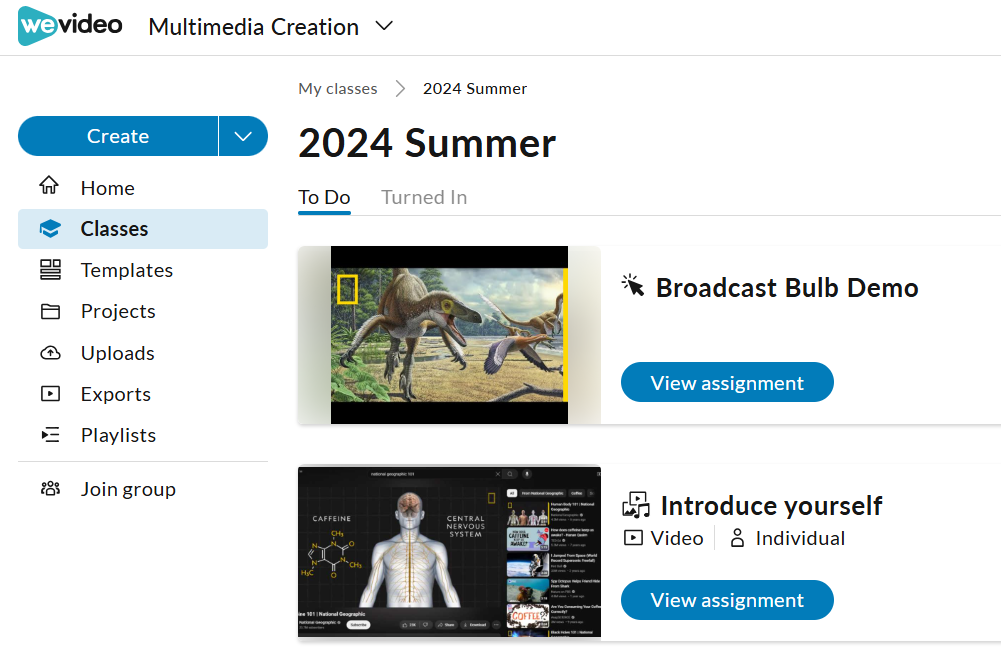This screenshot has height=659, width=1001.
Task: Click the Uploads cloud icon
Action: (x=50, y=353)
